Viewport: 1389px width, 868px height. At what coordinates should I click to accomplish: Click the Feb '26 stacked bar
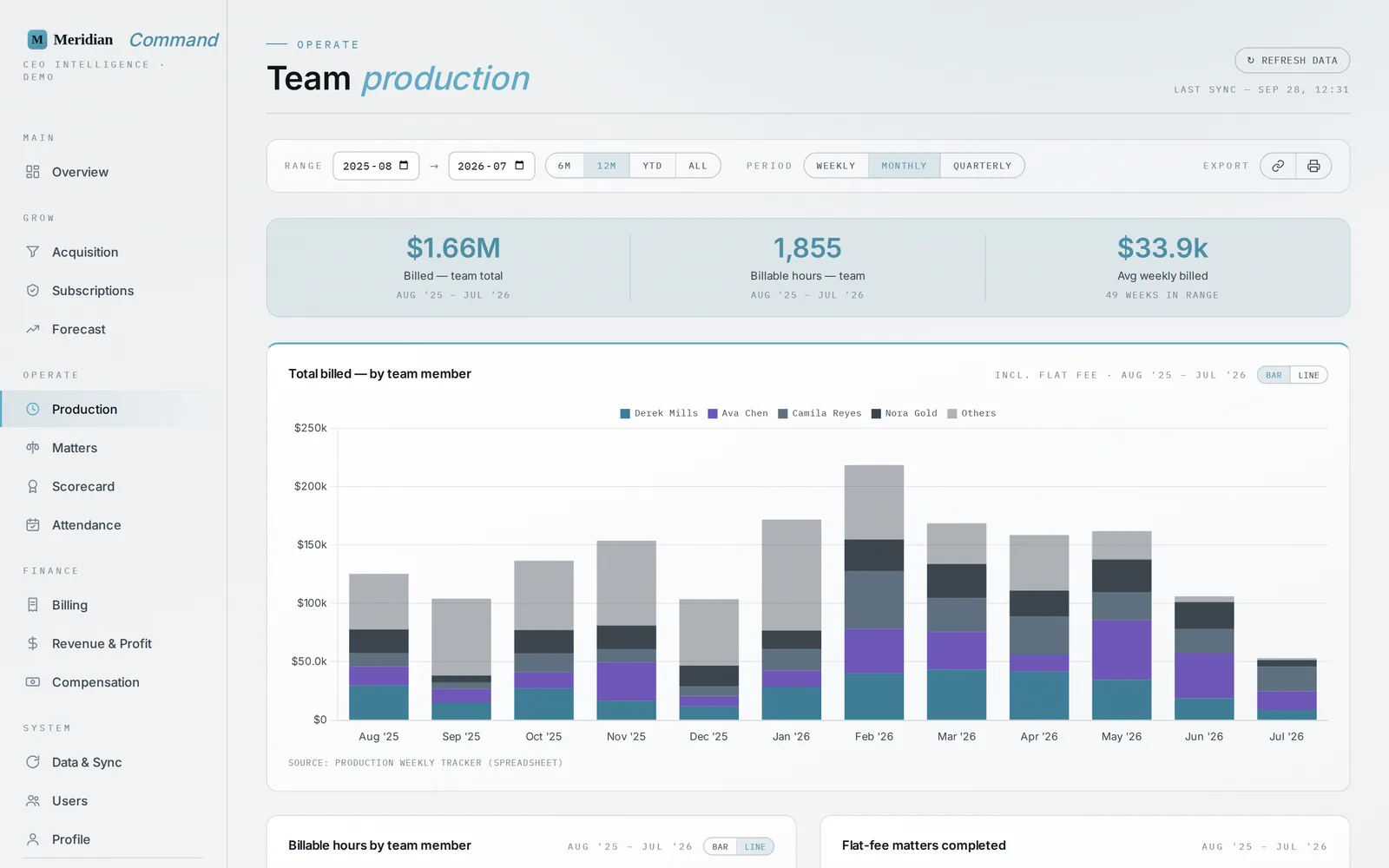pyautogui.click(x=874, y=593)
